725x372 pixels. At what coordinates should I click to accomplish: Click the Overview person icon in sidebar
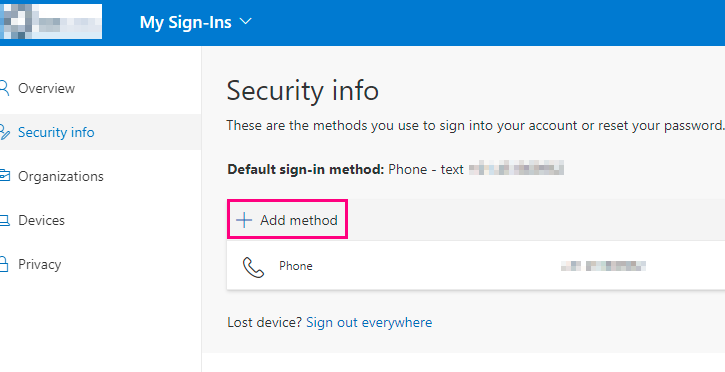tap(4, 88)
